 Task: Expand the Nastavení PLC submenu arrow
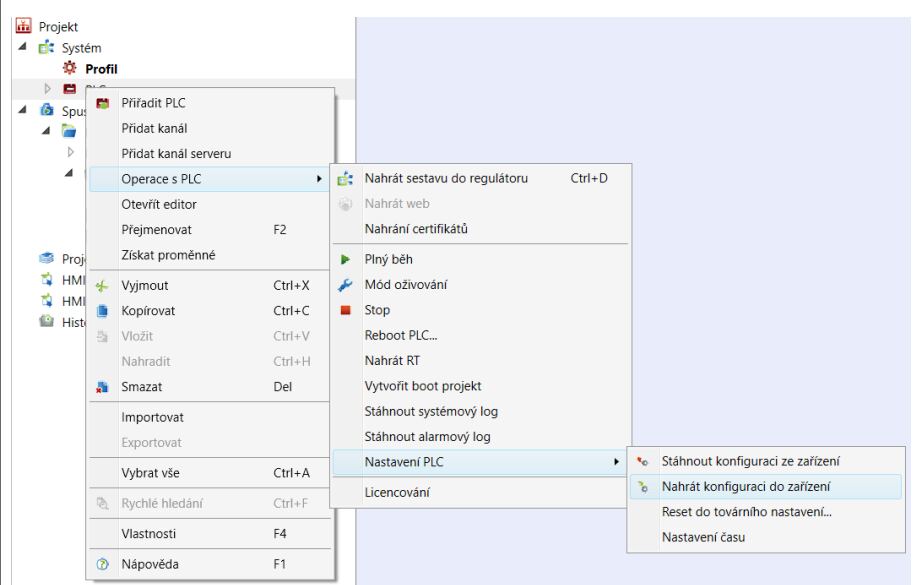[x=614, y=461]
